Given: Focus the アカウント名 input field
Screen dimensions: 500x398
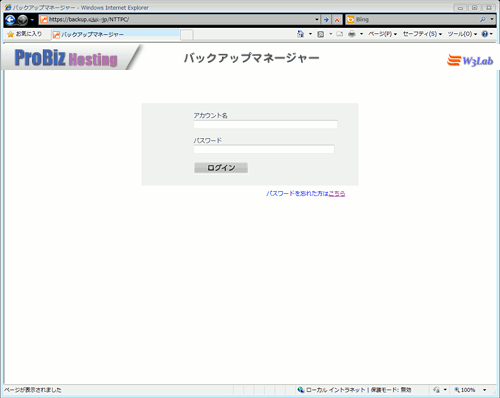Looking at the screenshot, I should coord(265,124).
